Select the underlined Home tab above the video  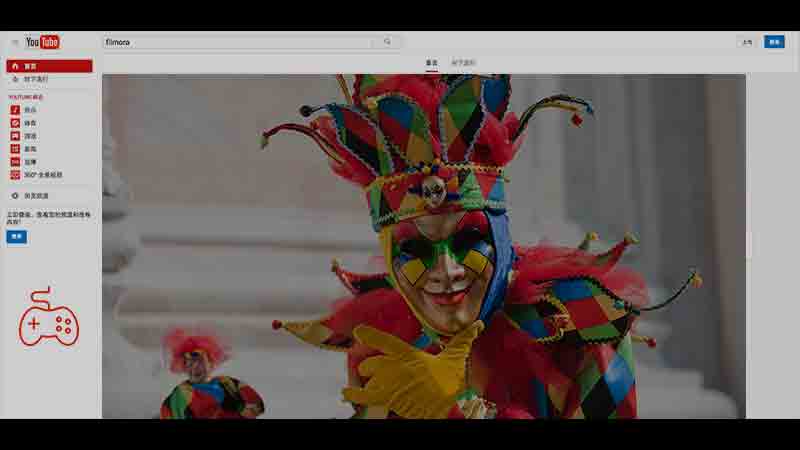(432, 63)
